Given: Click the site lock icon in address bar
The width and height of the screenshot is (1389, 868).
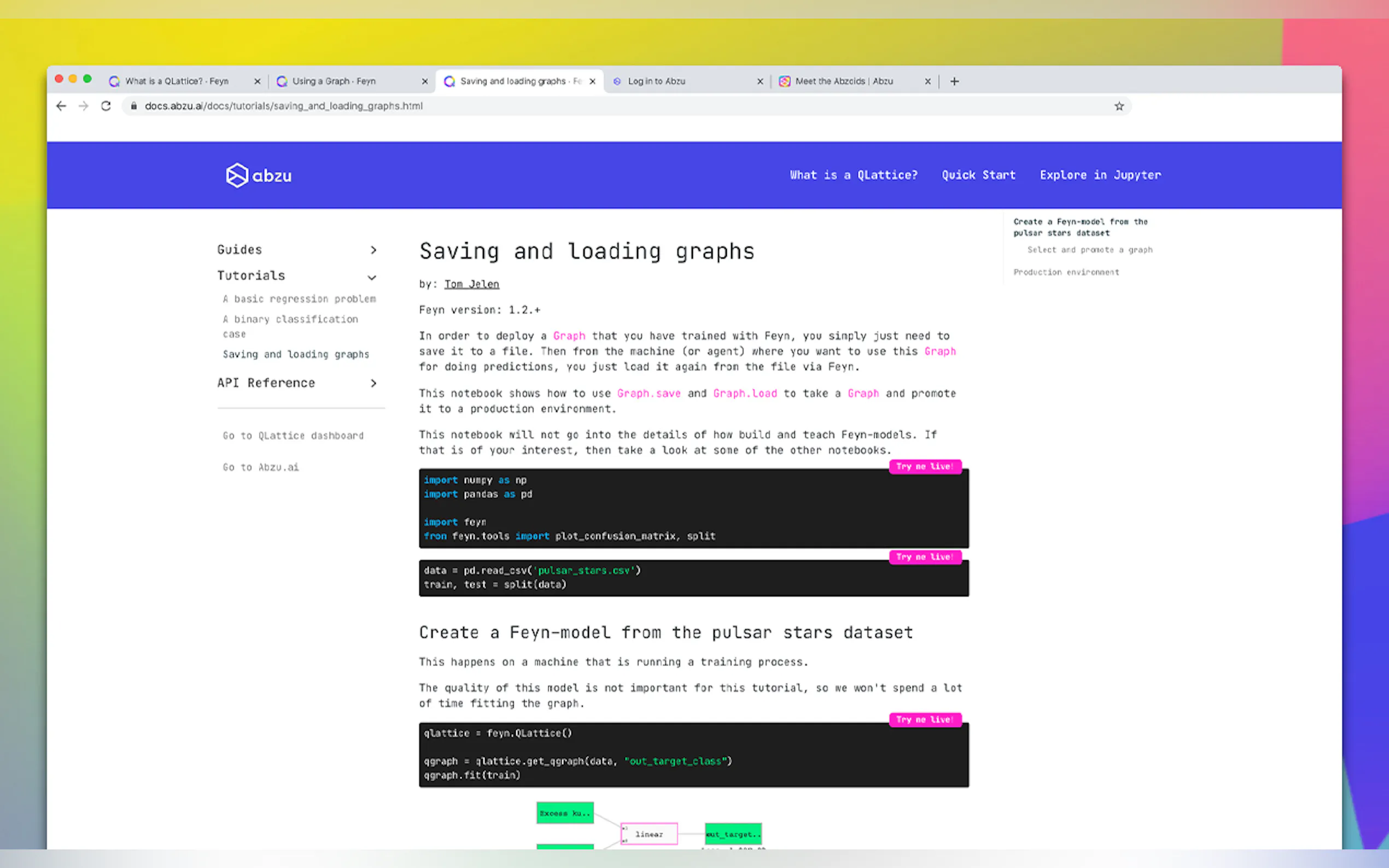Looking at the screenshot, I should point(134,106).
